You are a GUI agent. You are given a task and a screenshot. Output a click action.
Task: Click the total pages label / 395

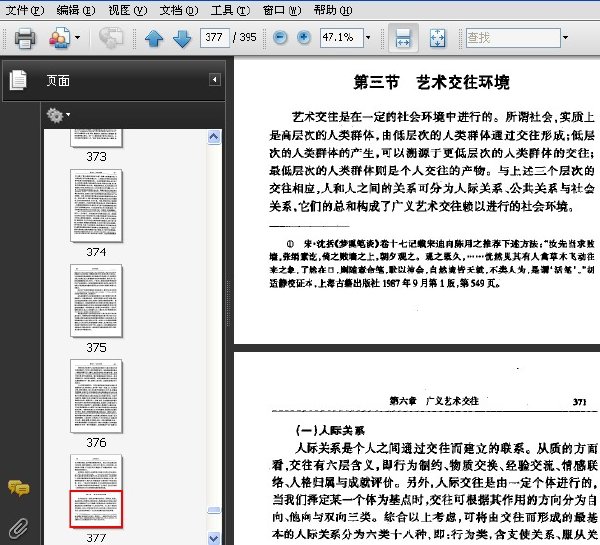[x=245, y=38]
